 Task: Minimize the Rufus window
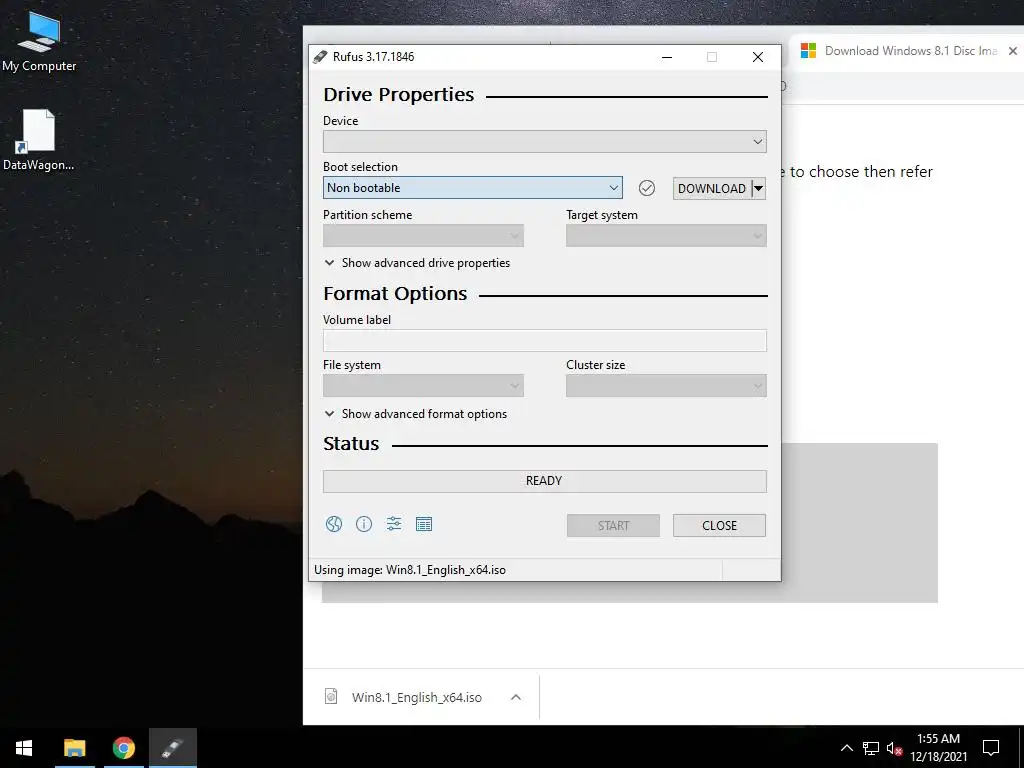pyautogui.click(x=667, y=57)
